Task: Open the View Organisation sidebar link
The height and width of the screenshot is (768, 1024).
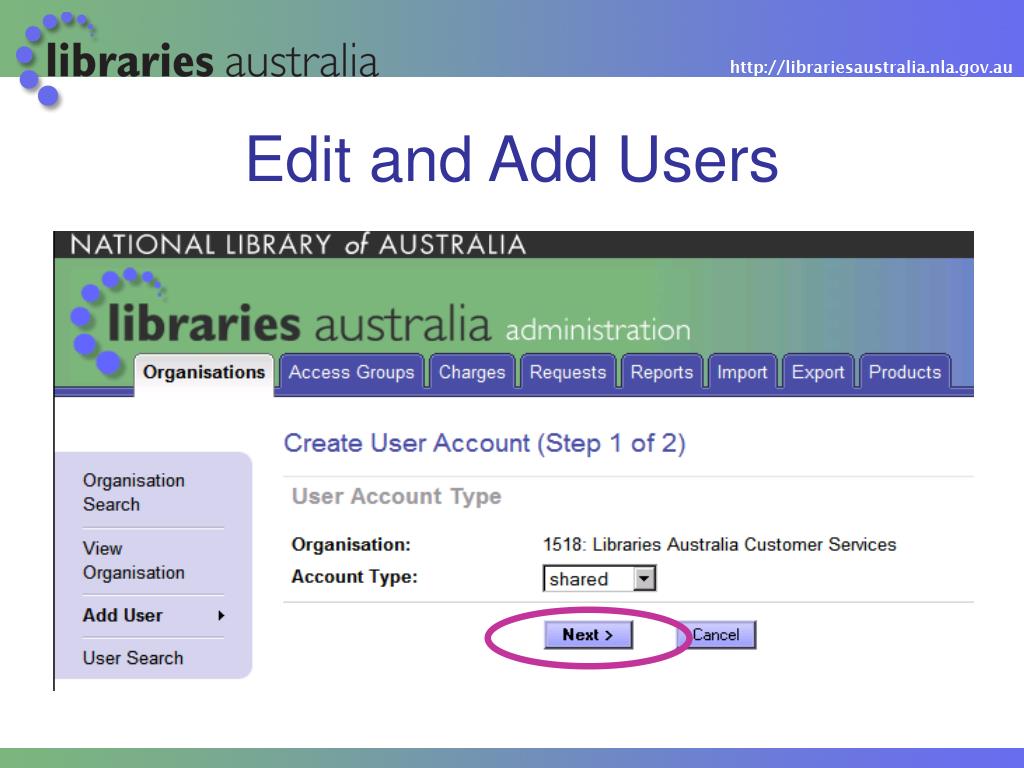Action: pyautogui.click(x=133, y=560)
